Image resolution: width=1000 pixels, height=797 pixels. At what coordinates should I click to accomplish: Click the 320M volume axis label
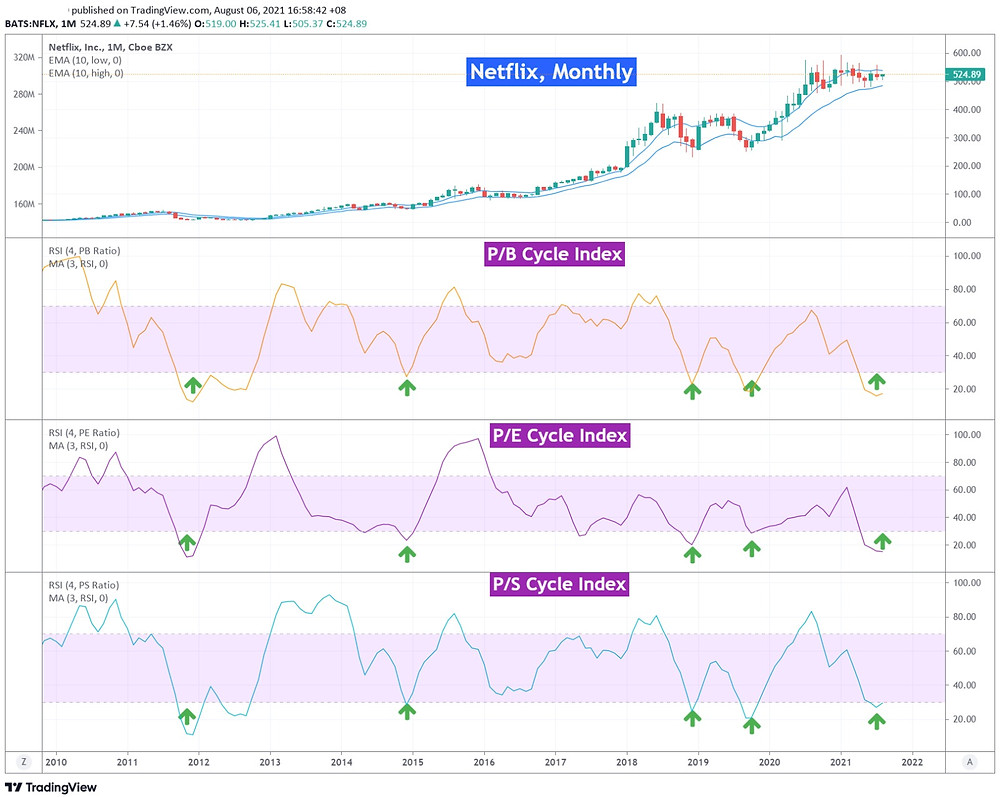(24, 57)
